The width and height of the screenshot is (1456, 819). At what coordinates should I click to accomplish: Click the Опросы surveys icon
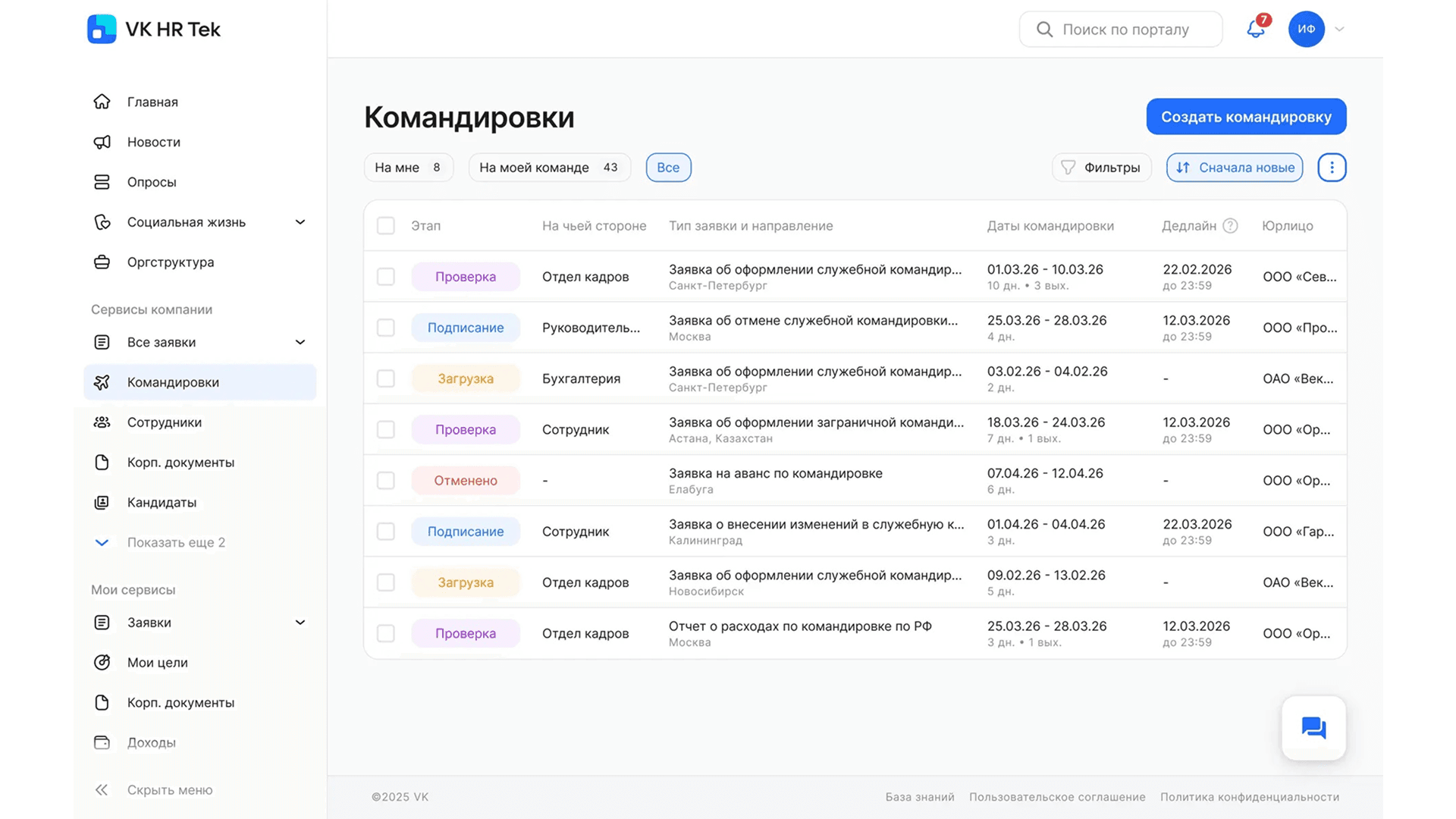click(x=102, y=182)
